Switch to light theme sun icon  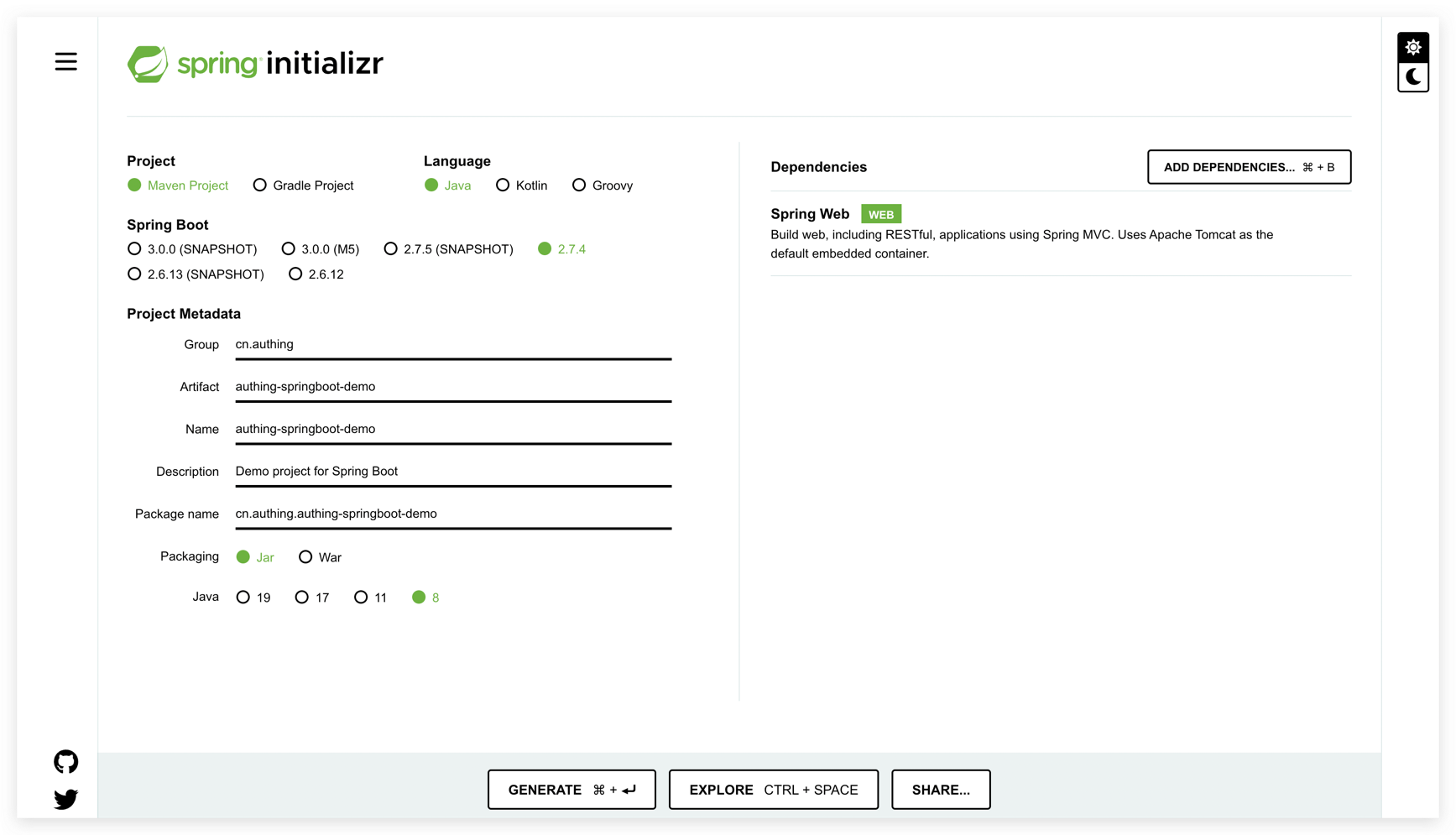tap(1413, 47)
